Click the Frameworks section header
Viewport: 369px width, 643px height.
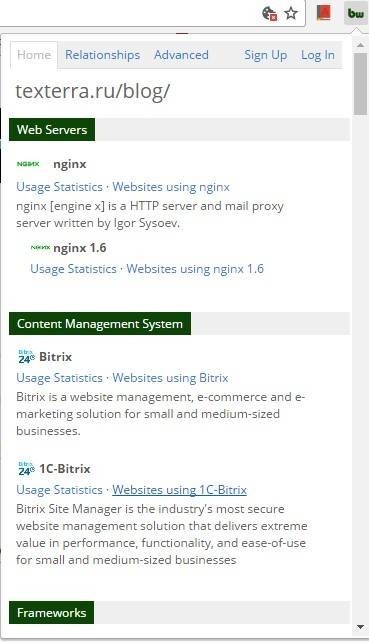(51, 613)
